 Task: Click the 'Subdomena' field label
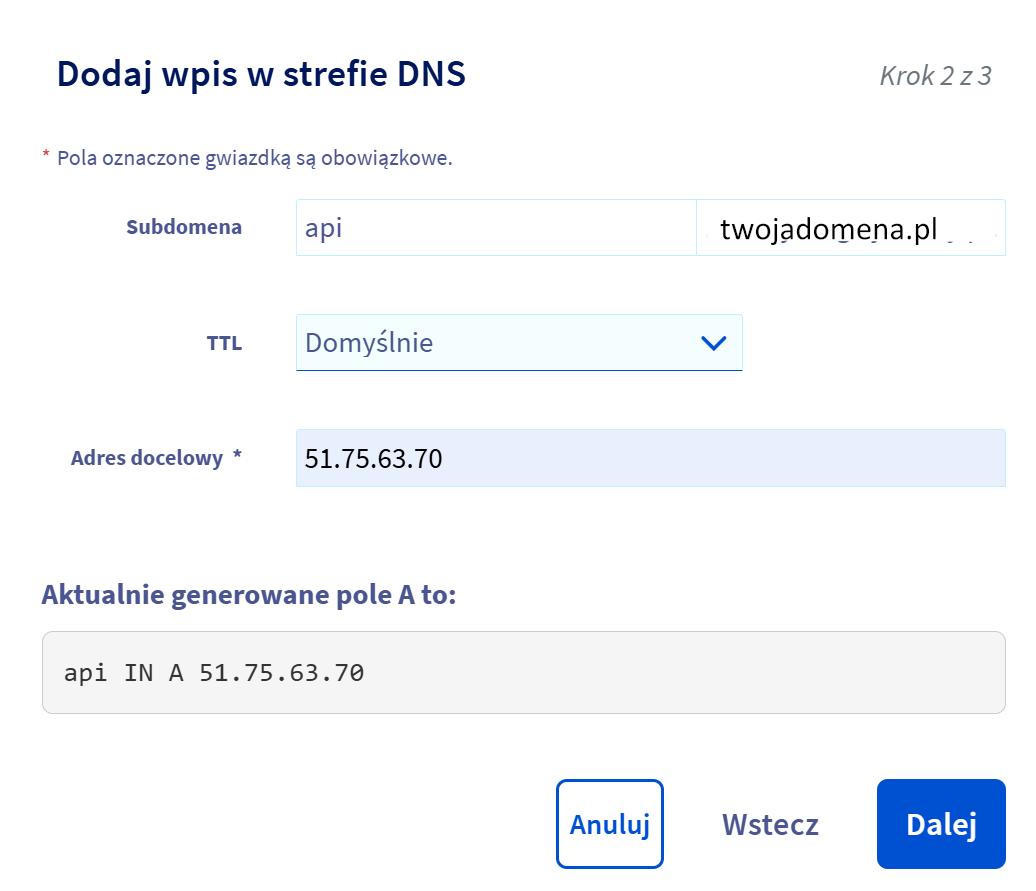tap(184, 227)
